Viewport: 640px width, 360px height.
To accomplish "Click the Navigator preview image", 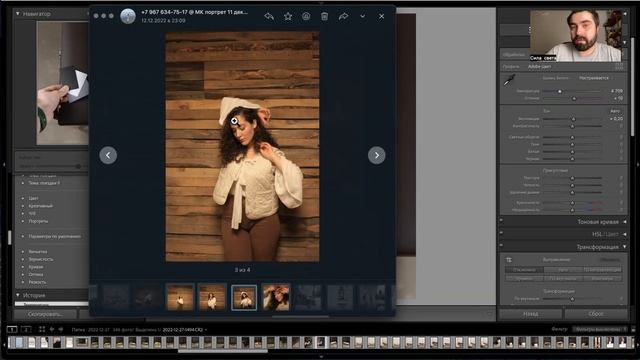I will pos(62,83).
